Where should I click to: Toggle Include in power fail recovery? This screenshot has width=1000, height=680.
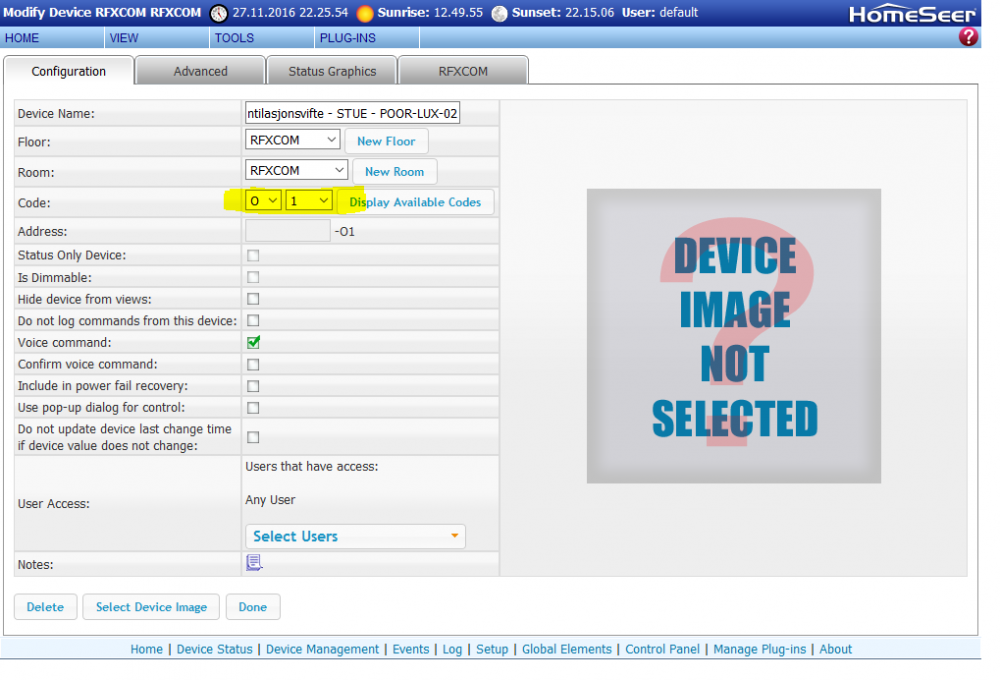[x=253, y=386]
